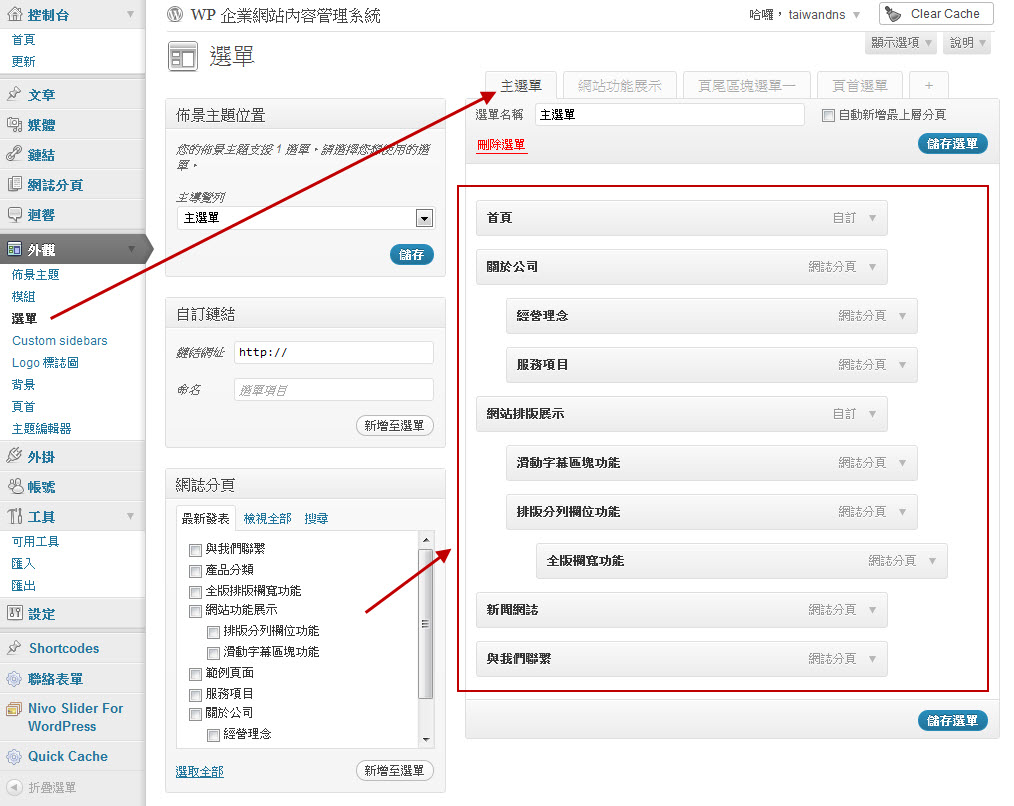
Task: Open the Logo 標誌圖 submenu item
Action: [45, 362]
